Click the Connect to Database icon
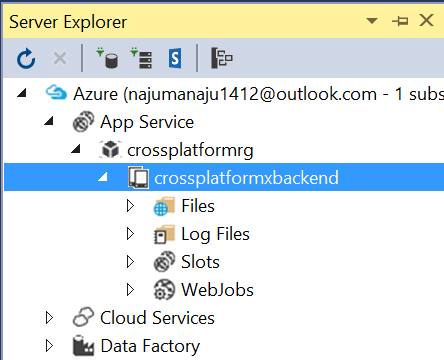This screenshot has width=444, height=360. click(107, 58)
